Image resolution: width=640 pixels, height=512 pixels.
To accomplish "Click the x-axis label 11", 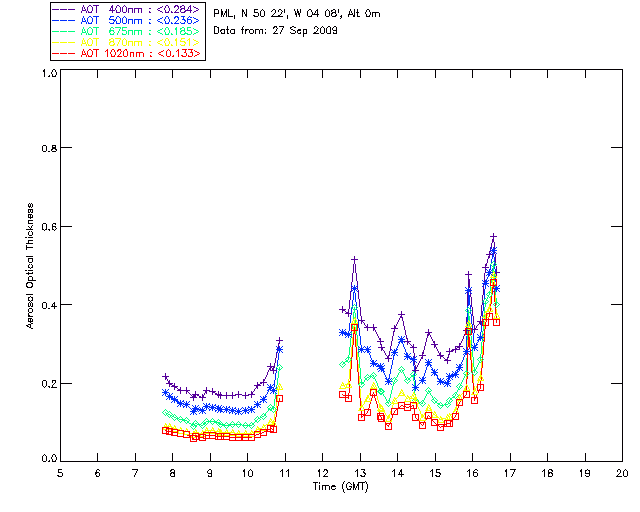I will [x=284, y=473].
